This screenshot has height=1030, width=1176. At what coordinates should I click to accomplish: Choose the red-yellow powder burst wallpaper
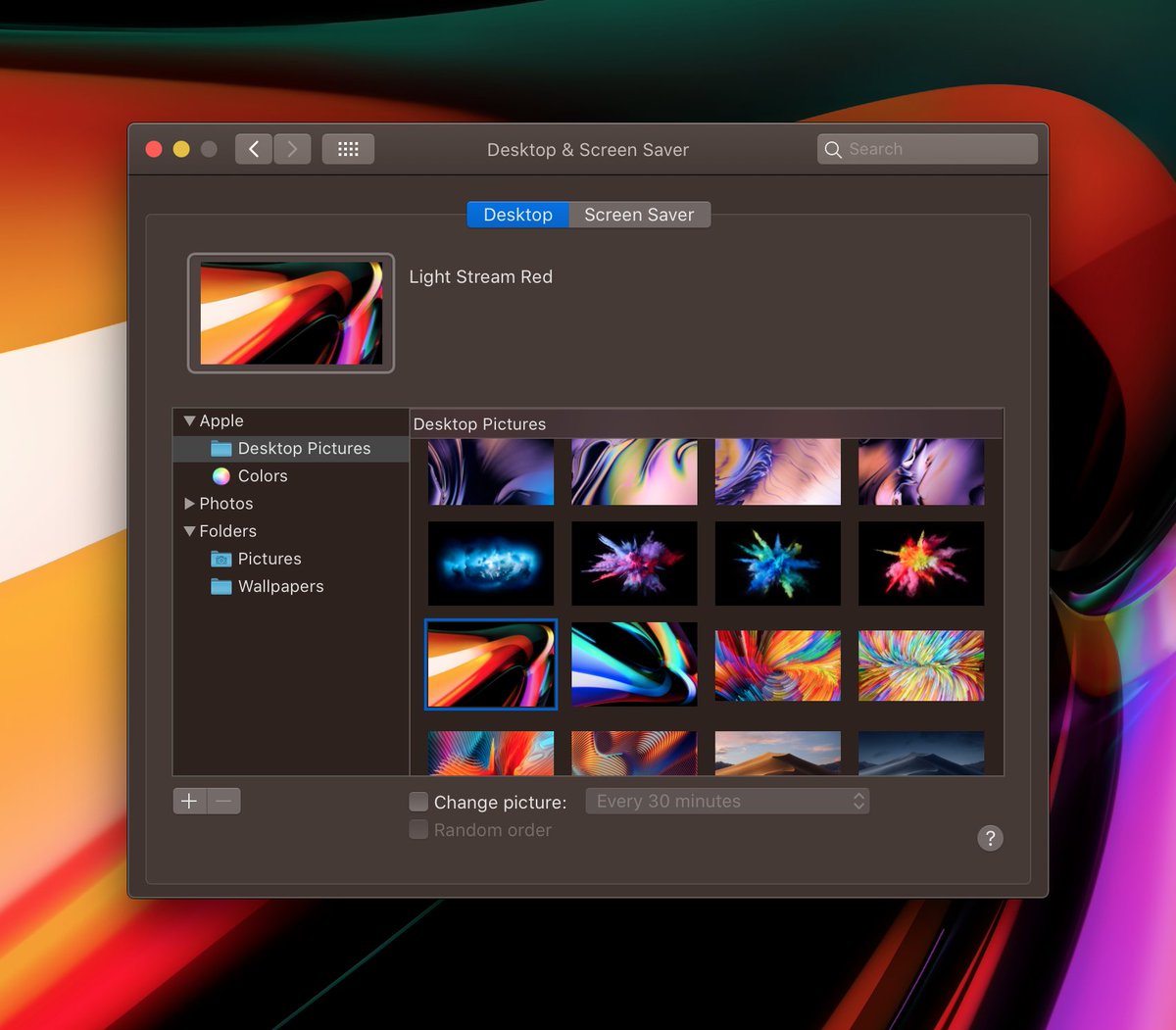point(921,564)
